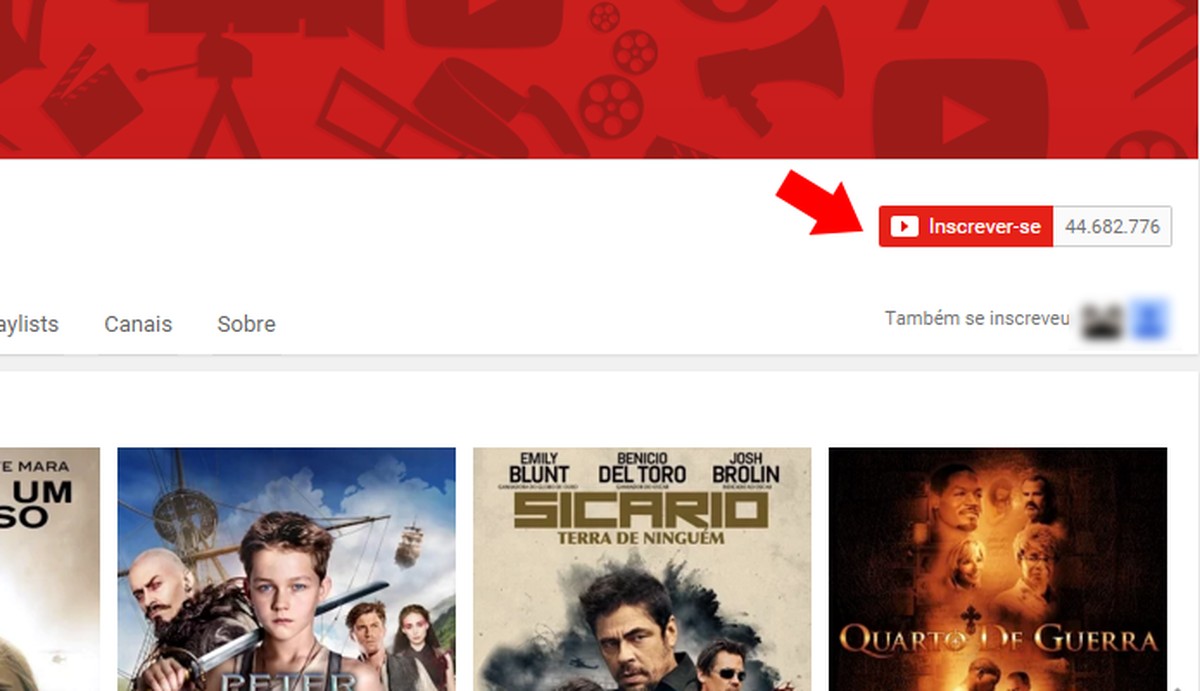Open the Sobre tab
Image resolution: width=1200 pixels, height=691 pixels.
click(246, 324)
